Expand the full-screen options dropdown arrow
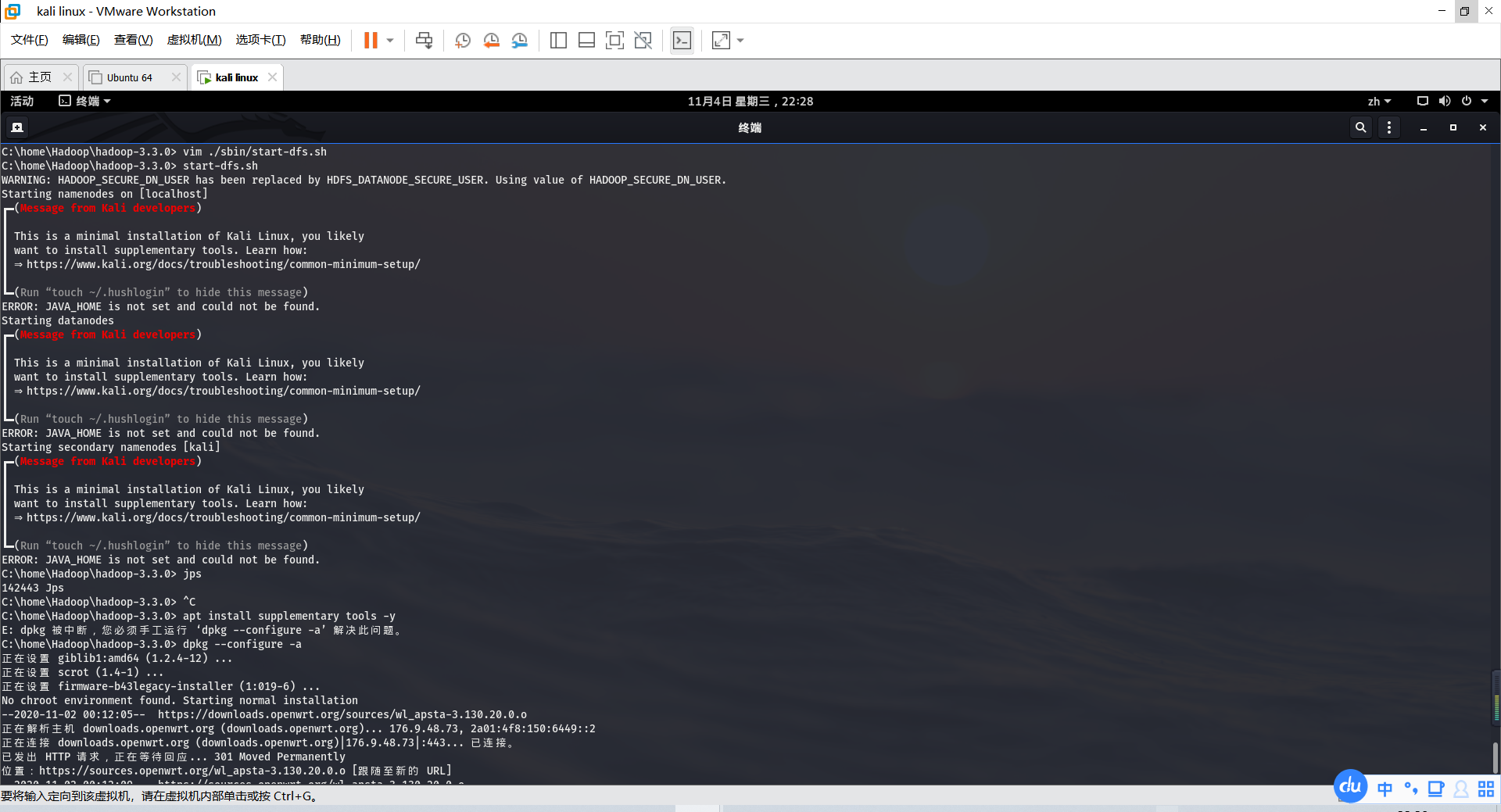Screen dimensions: 1501x812 click(x=740, y=40)
